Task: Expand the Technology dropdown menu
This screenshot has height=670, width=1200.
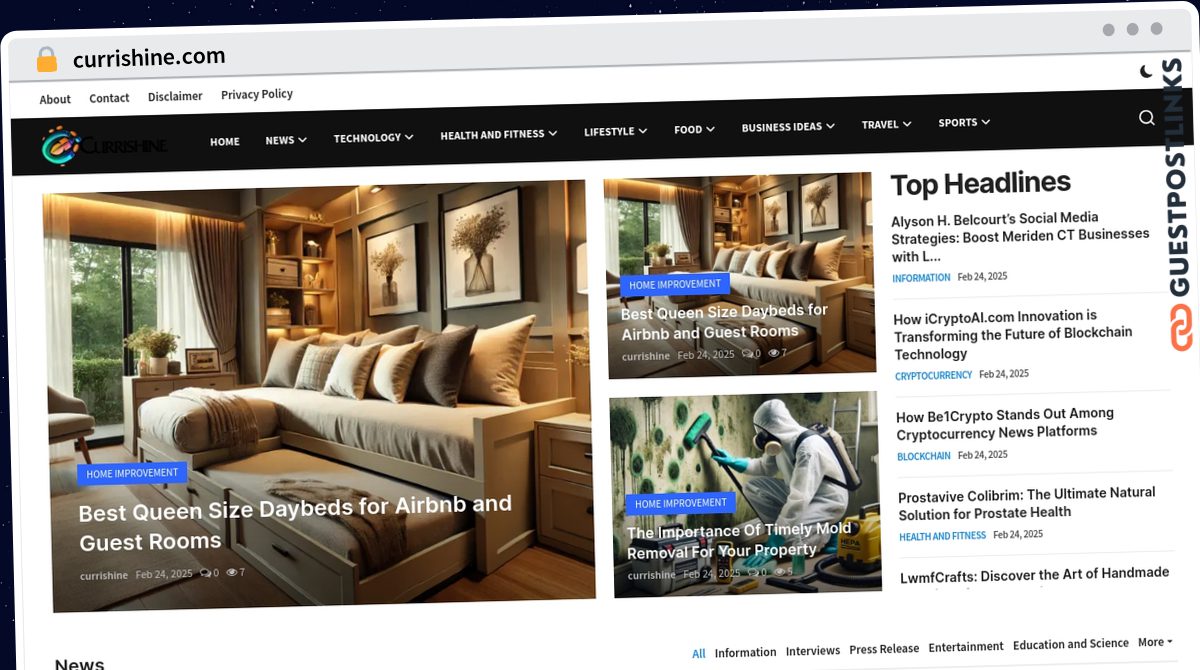Action: [373, 138]
